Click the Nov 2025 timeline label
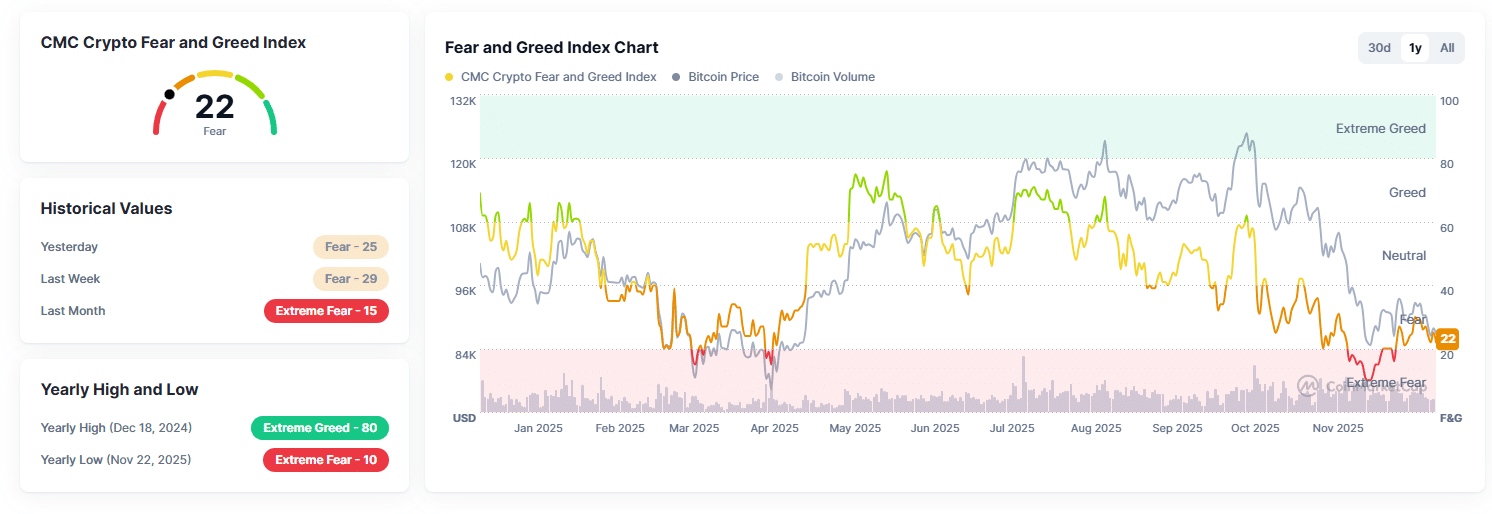 1338,428
